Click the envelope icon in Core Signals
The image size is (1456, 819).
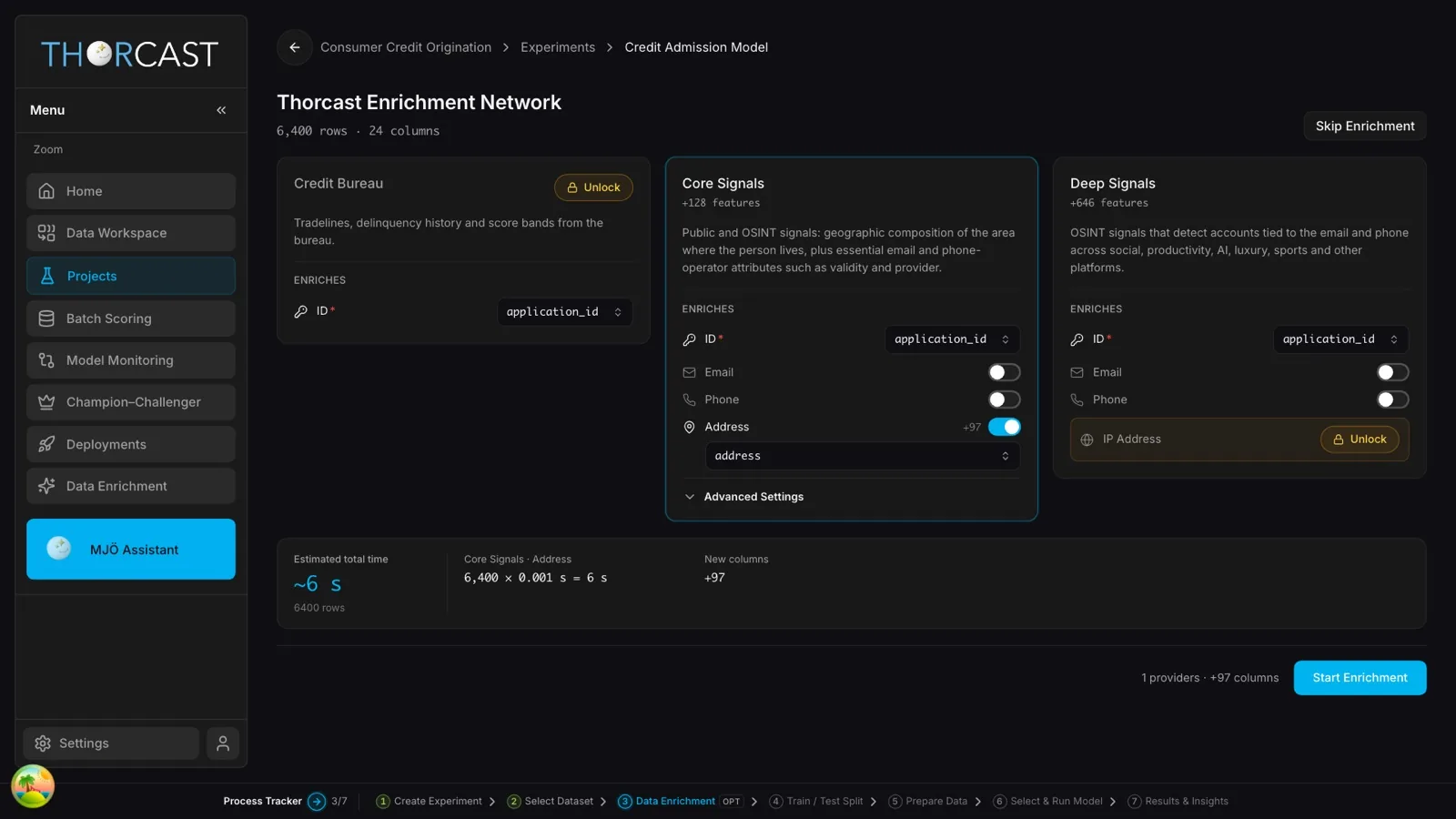pyautogui.click(x=689, y=372)
